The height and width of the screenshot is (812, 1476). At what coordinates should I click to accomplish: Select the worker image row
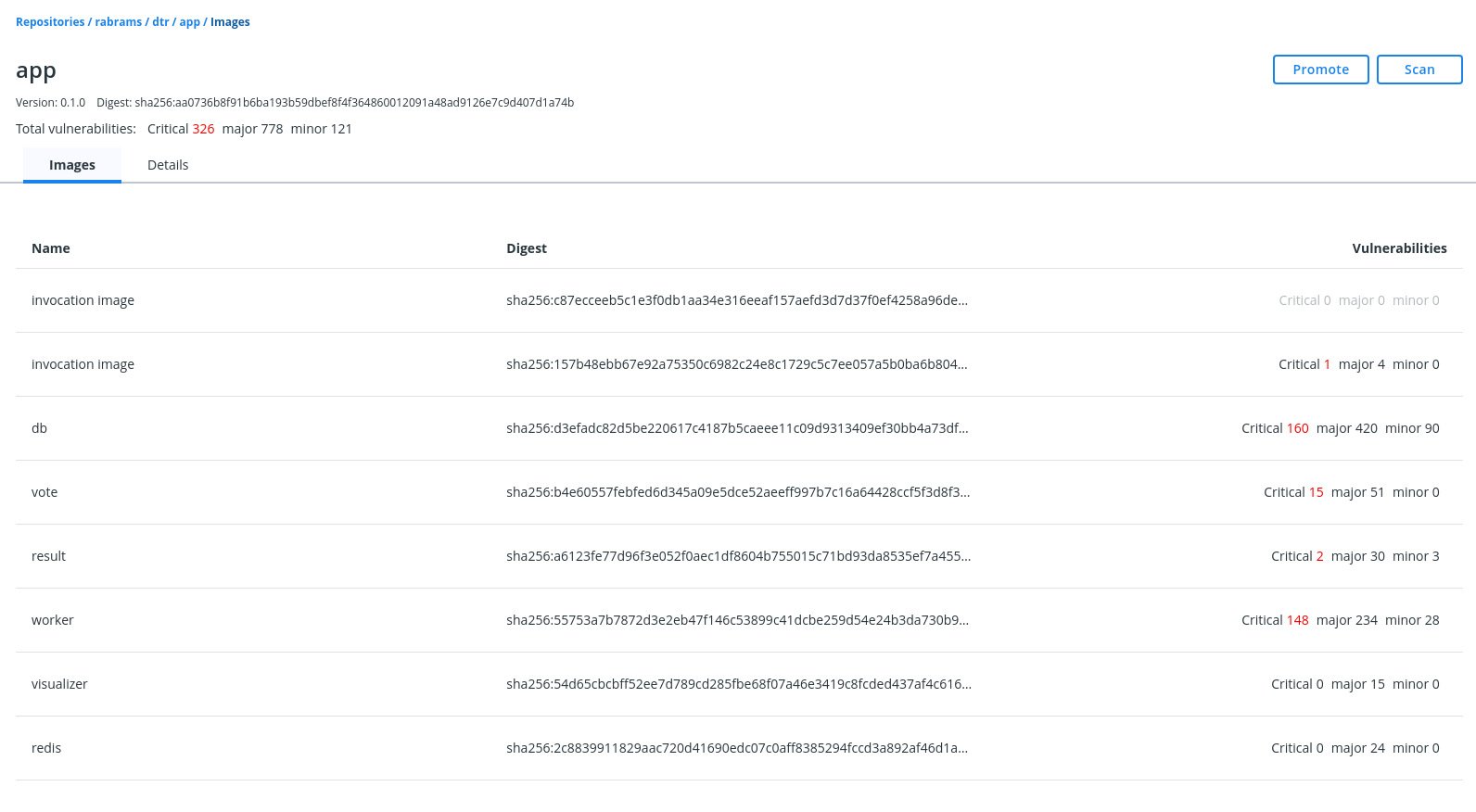[52, 620]
